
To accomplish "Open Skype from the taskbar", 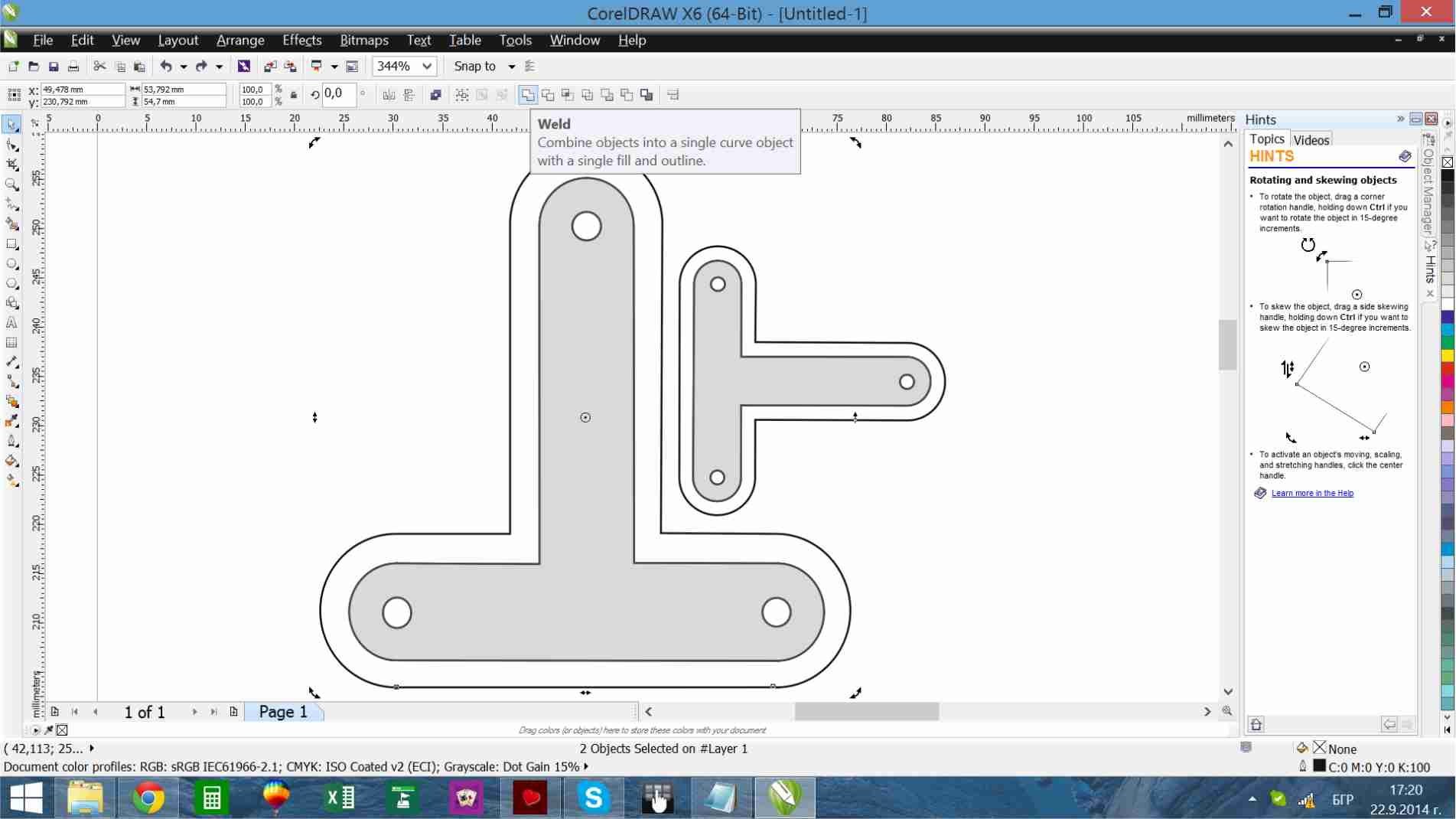I will pyautogui.click(x=594, y=798).
